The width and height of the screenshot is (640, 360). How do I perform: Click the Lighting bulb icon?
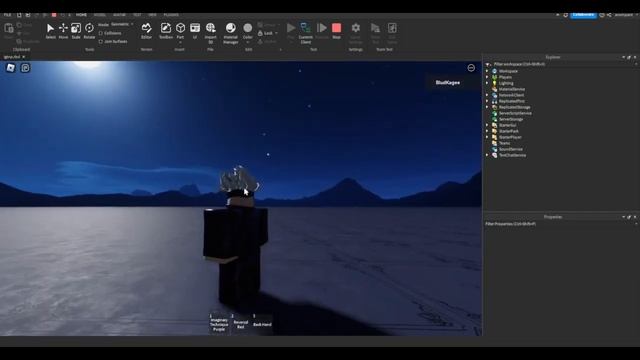(494, 83)
